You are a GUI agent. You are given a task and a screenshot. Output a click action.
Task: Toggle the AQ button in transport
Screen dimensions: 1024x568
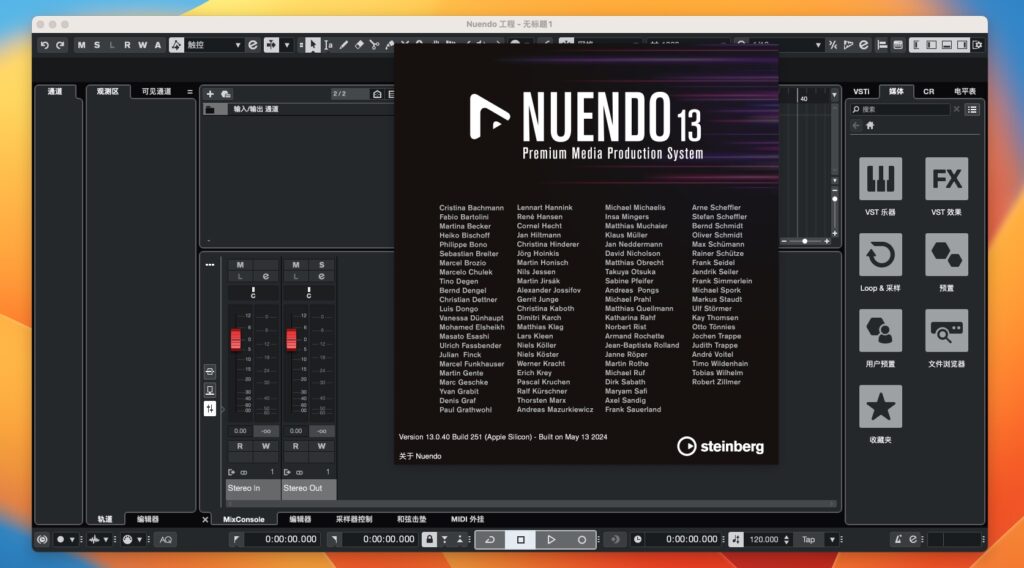tap(166, 539)
